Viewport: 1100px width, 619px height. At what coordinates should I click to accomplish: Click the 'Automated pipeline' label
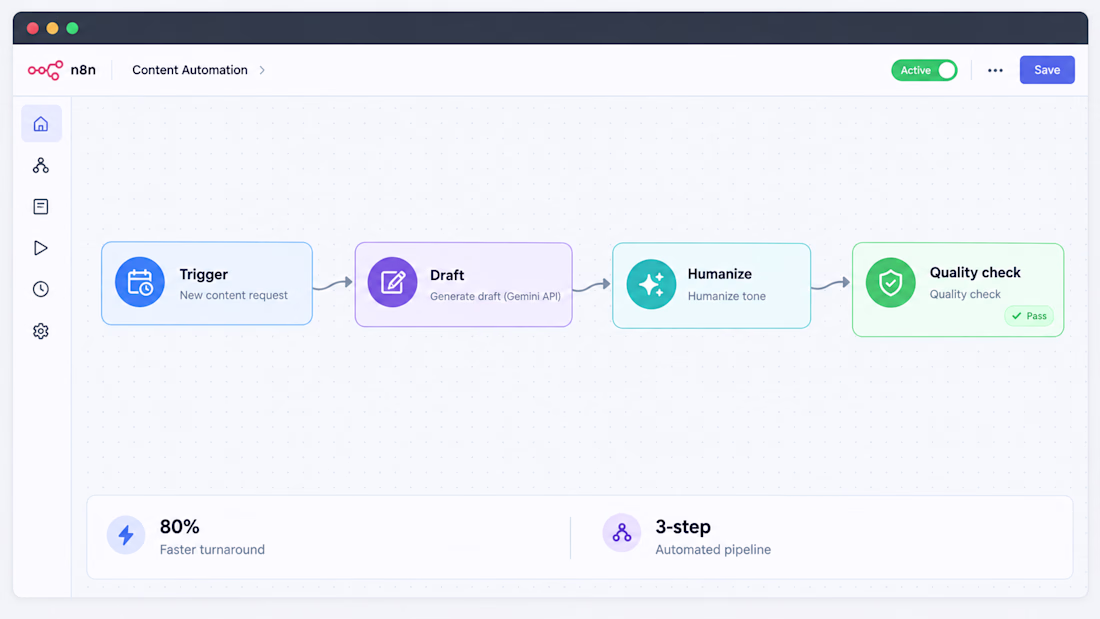[x=713, y=550]
